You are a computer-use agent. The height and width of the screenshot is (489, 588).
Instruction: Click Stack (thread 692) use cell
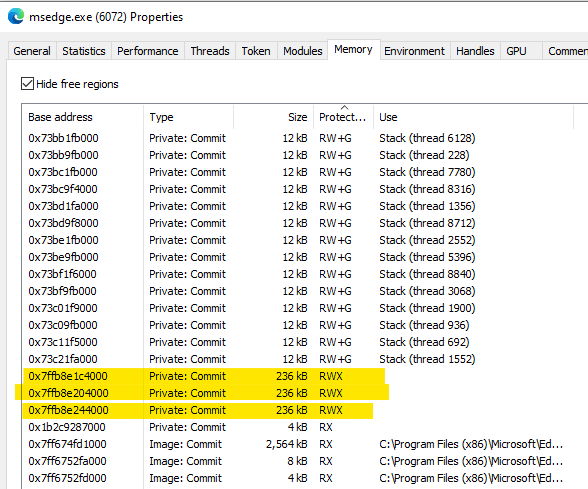pyautogui.click(x=424, y=342)
